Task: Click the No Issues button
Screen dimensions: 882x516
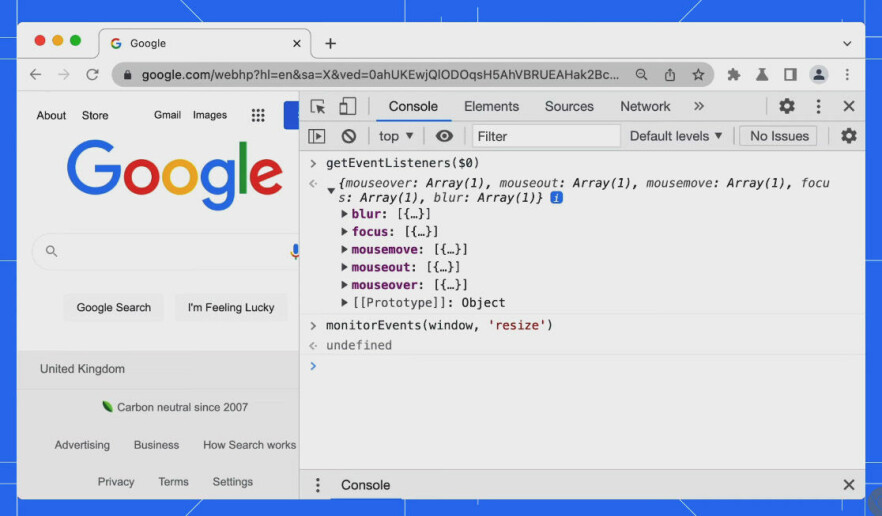Action: tap(778, 136)
